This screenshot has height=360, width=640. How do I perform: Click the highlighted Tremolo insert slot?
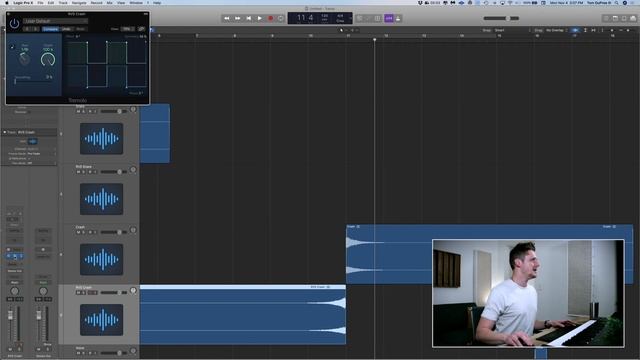(15, 256)
